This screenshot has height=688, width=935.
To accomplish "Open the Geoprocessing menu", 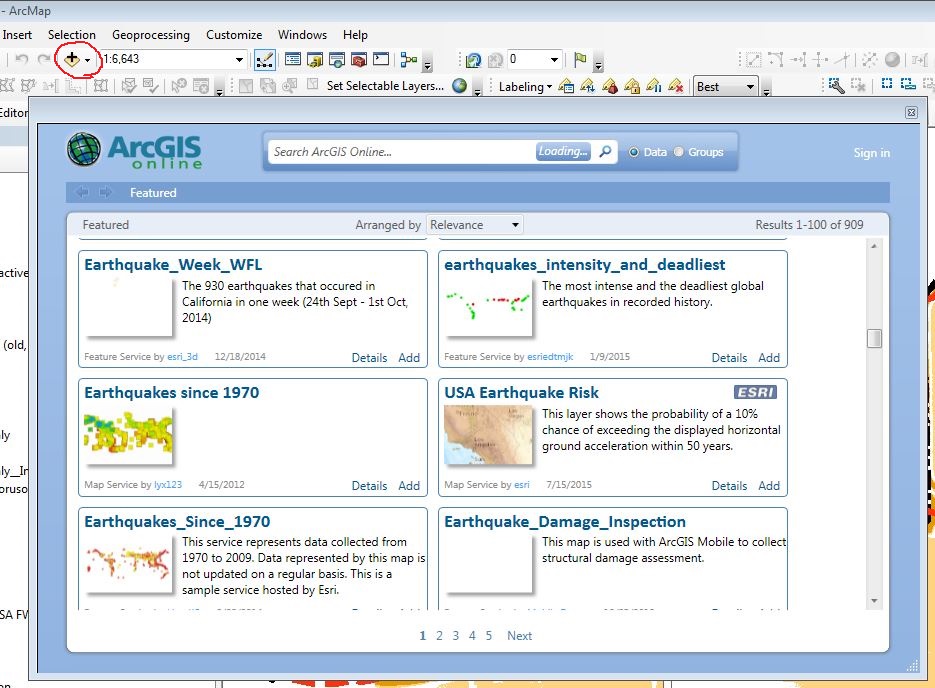I will tap(151, 35).
